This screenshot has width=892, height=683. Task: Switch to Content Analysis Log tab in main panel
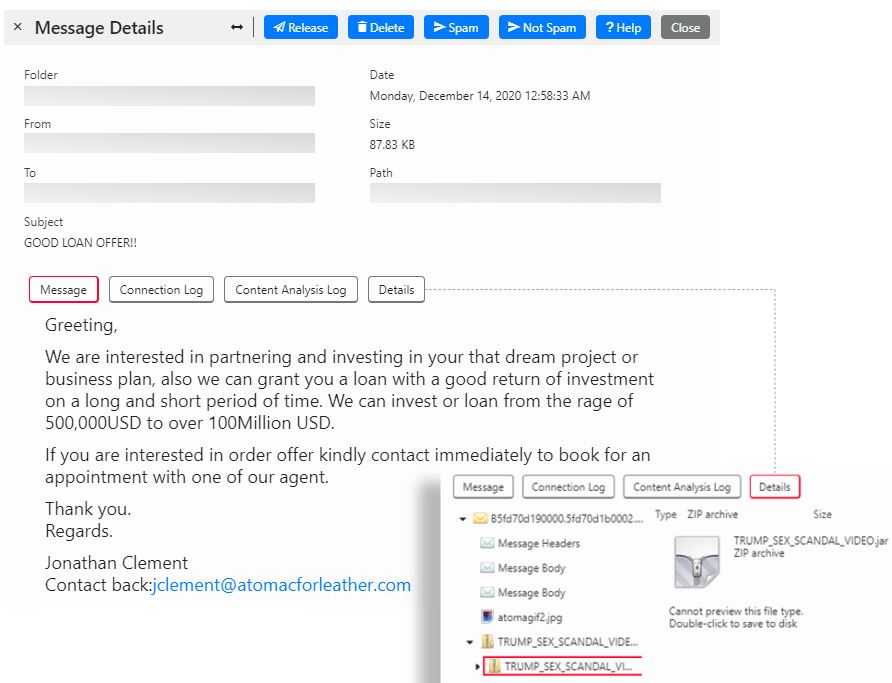click(290, 290)
